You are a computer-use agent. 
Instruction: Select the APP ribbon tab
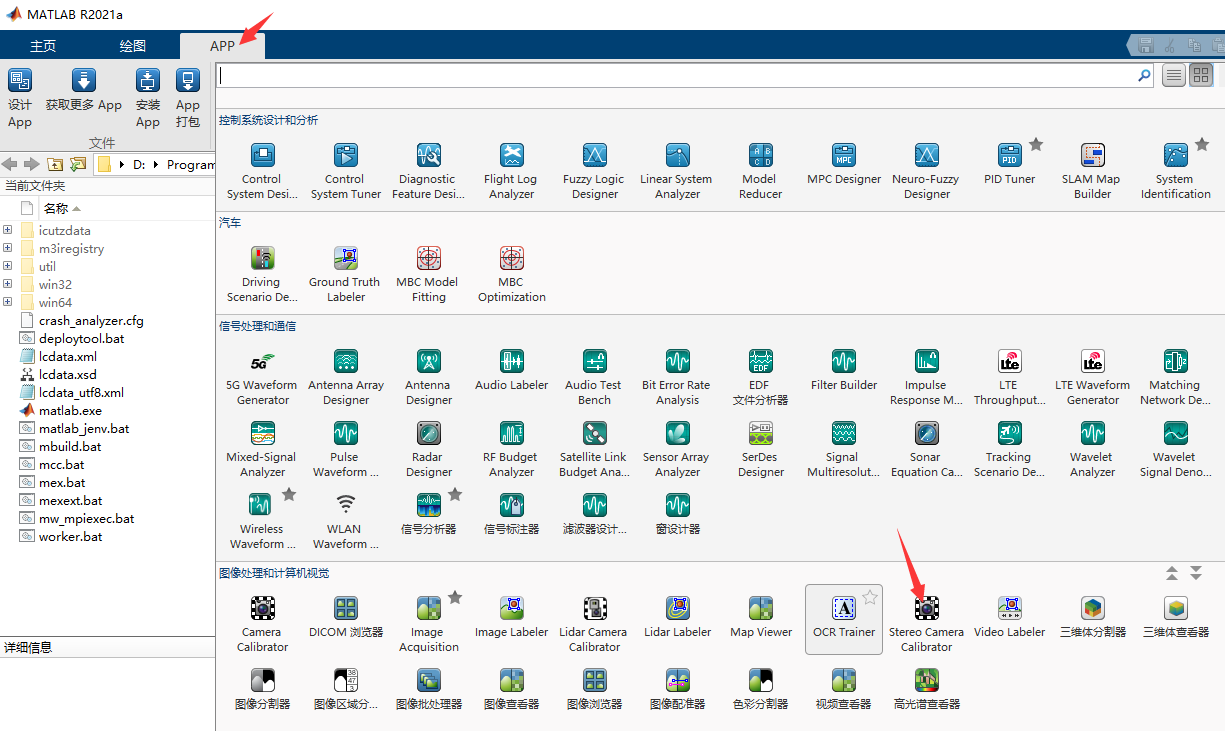coord(222,46)
